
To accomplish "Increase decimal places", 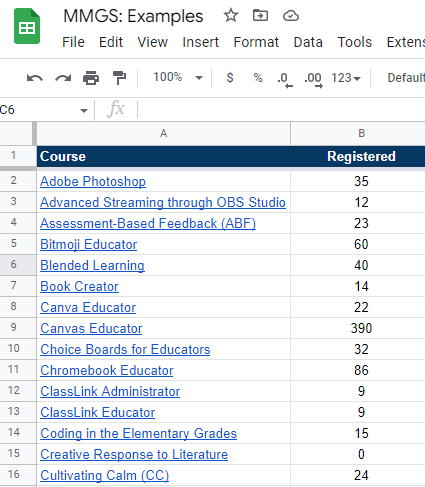I will coord(313,79).
